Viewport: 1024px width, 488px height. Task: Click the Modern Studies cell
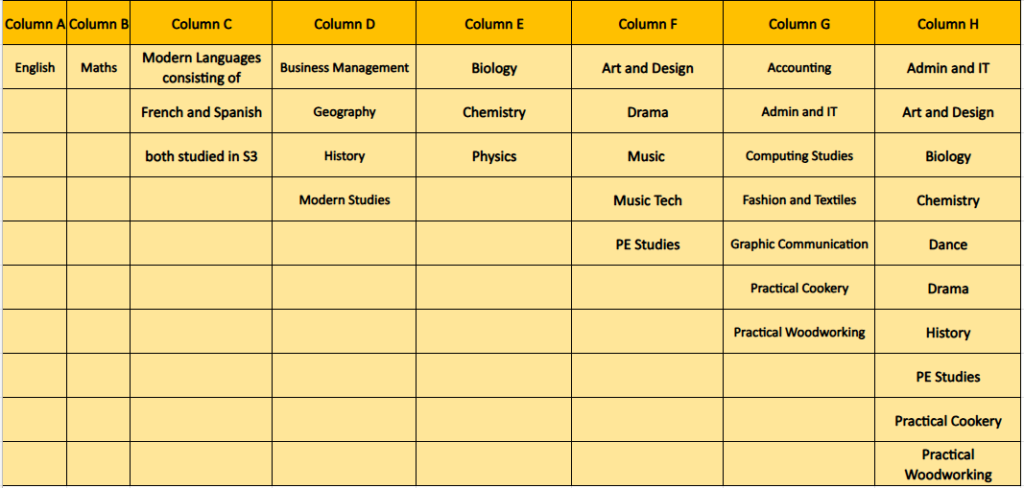[x=344, y=200]
